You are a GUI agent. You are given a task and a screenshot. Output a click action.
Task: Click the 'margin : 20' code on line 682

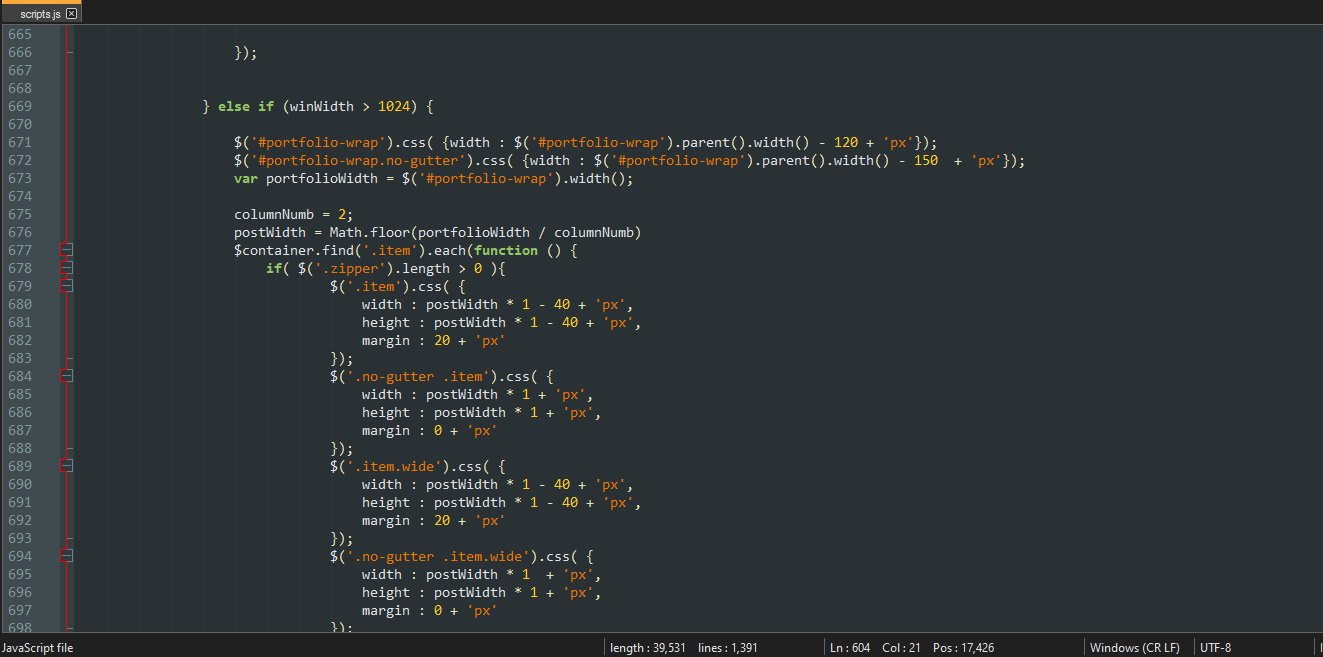[434, 340]
